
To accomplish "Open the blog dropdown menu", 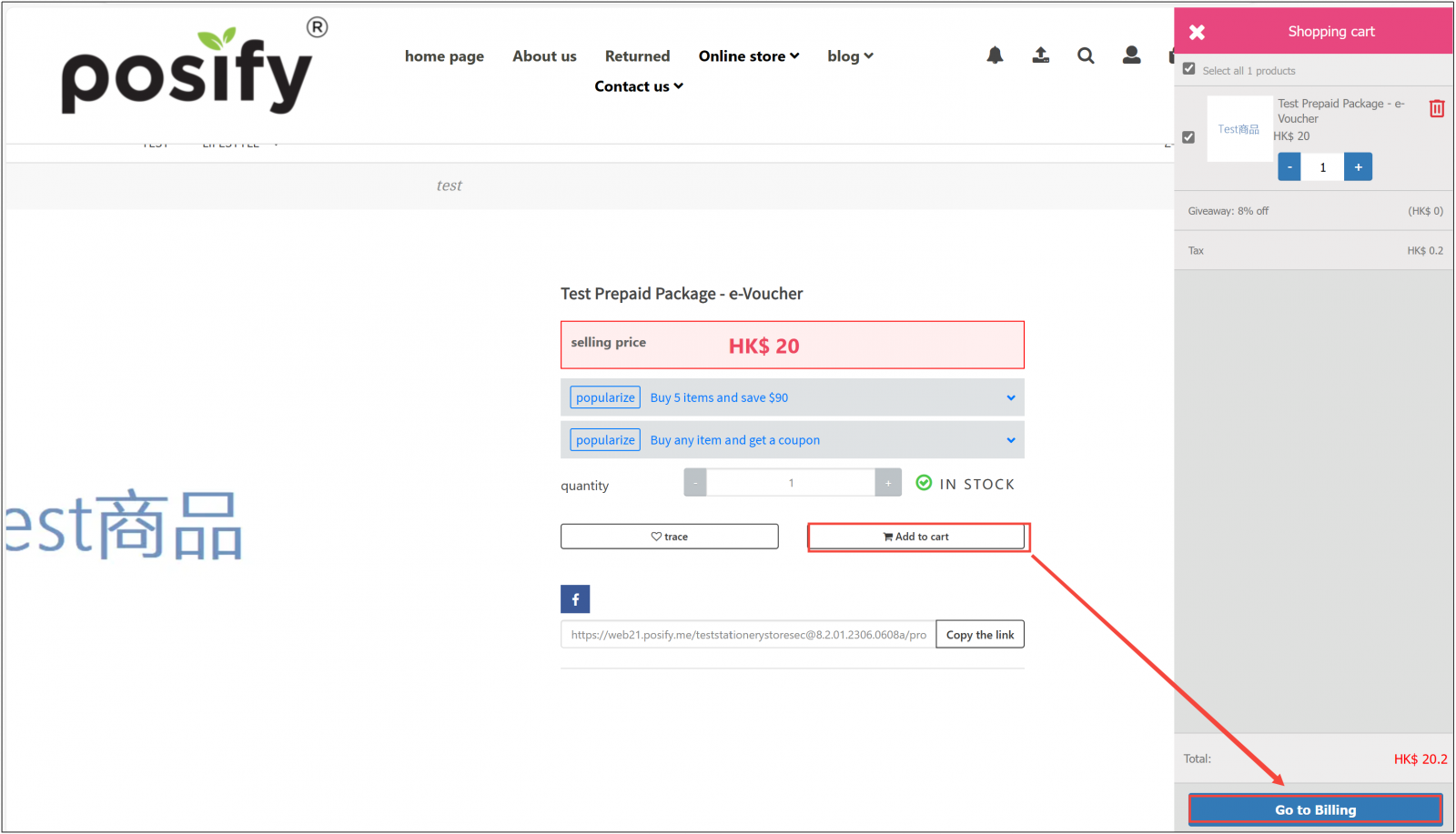I will [849, 56].
